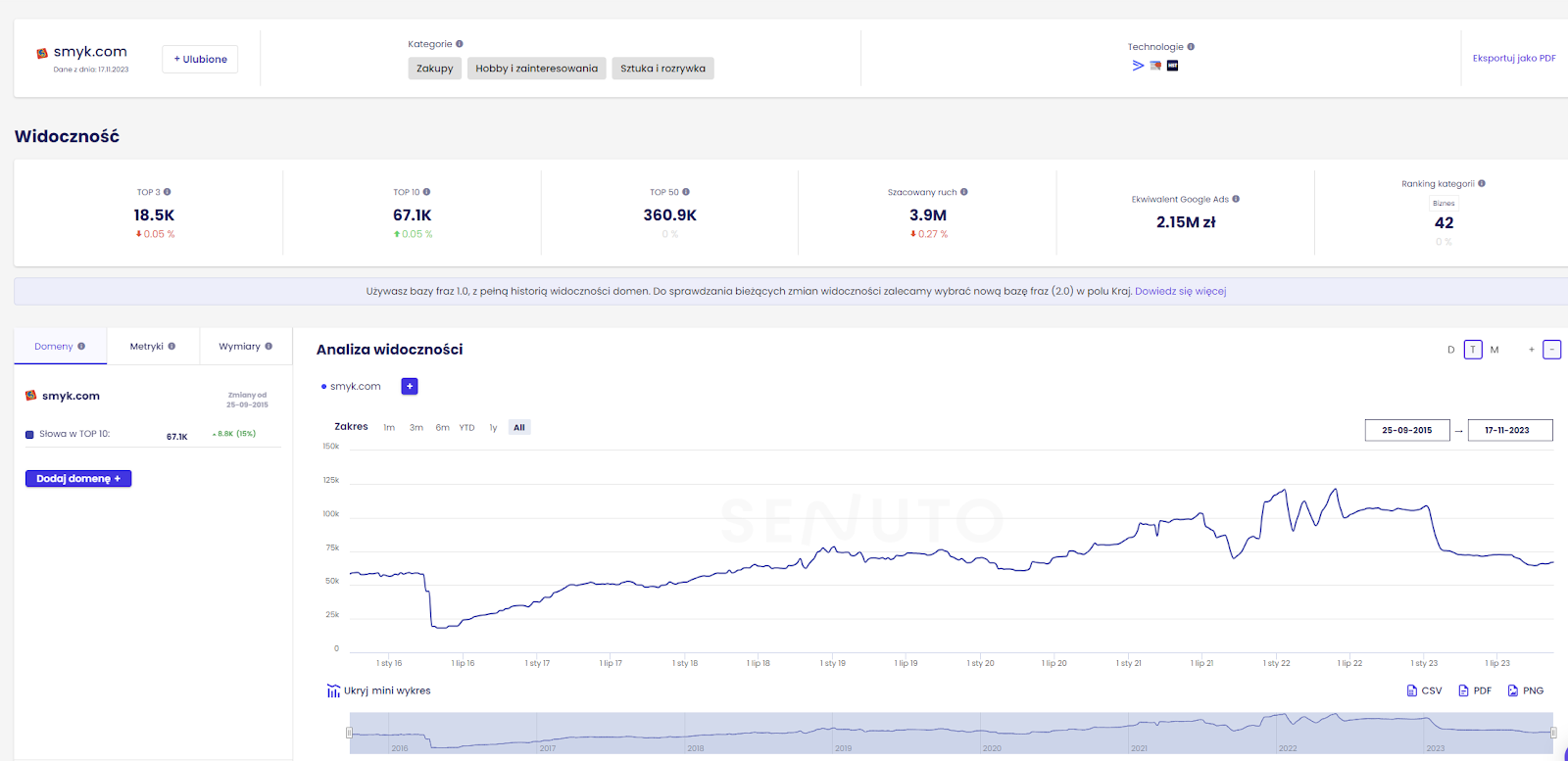Click the mini chart bar icon
The width and height of the screenshot is (1568, 761).
(x=333, y=690)
